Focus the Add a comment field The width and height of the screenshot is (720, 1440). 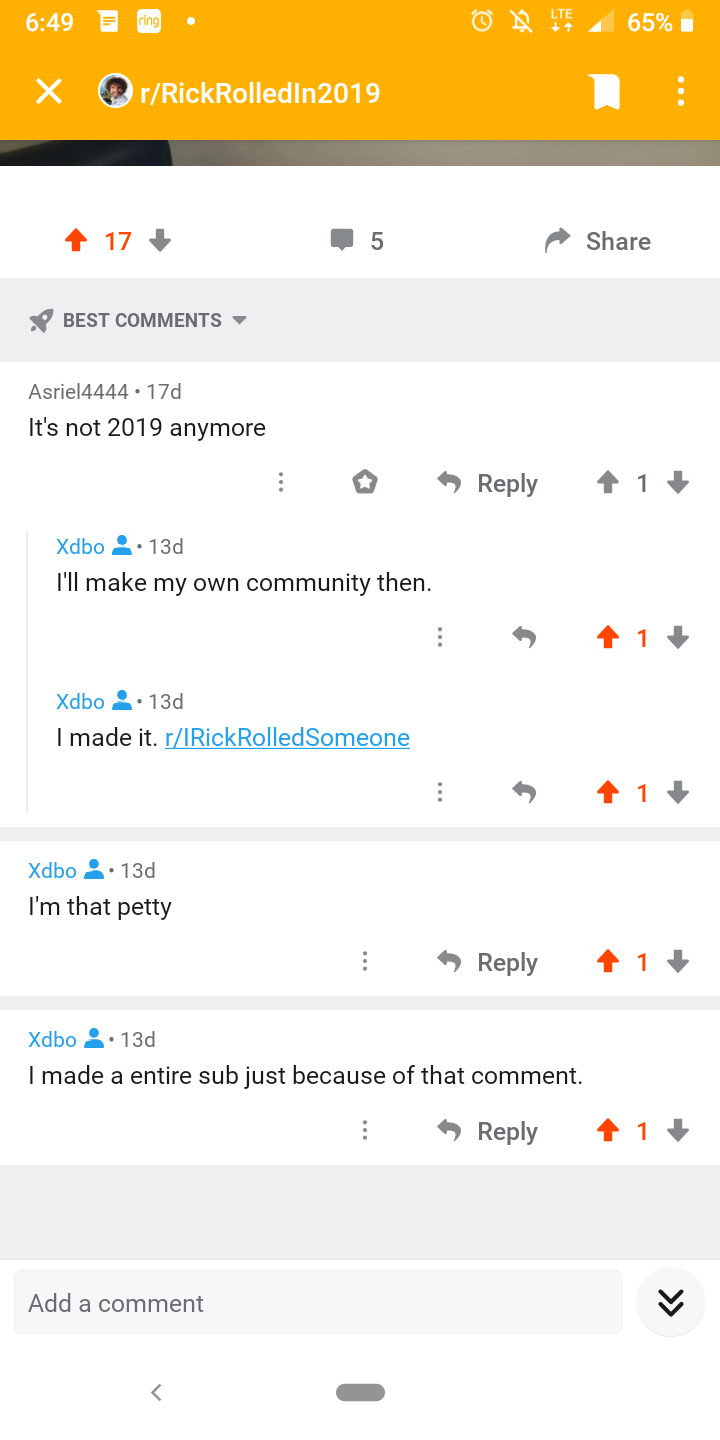[318, 1302]
